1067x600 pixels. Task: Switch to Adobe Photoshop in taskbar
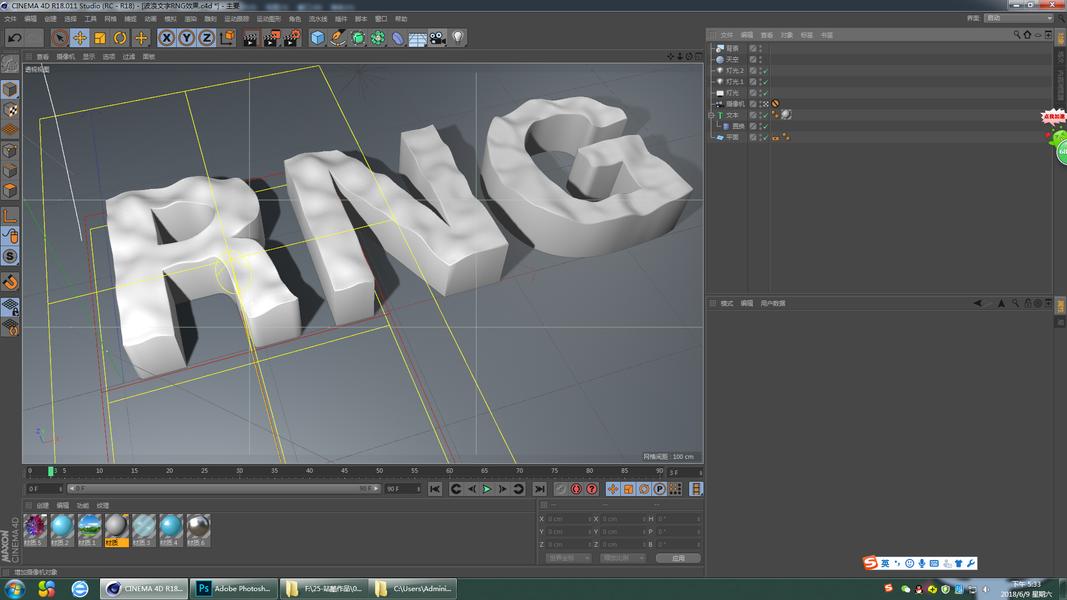[x=233, y=588]
